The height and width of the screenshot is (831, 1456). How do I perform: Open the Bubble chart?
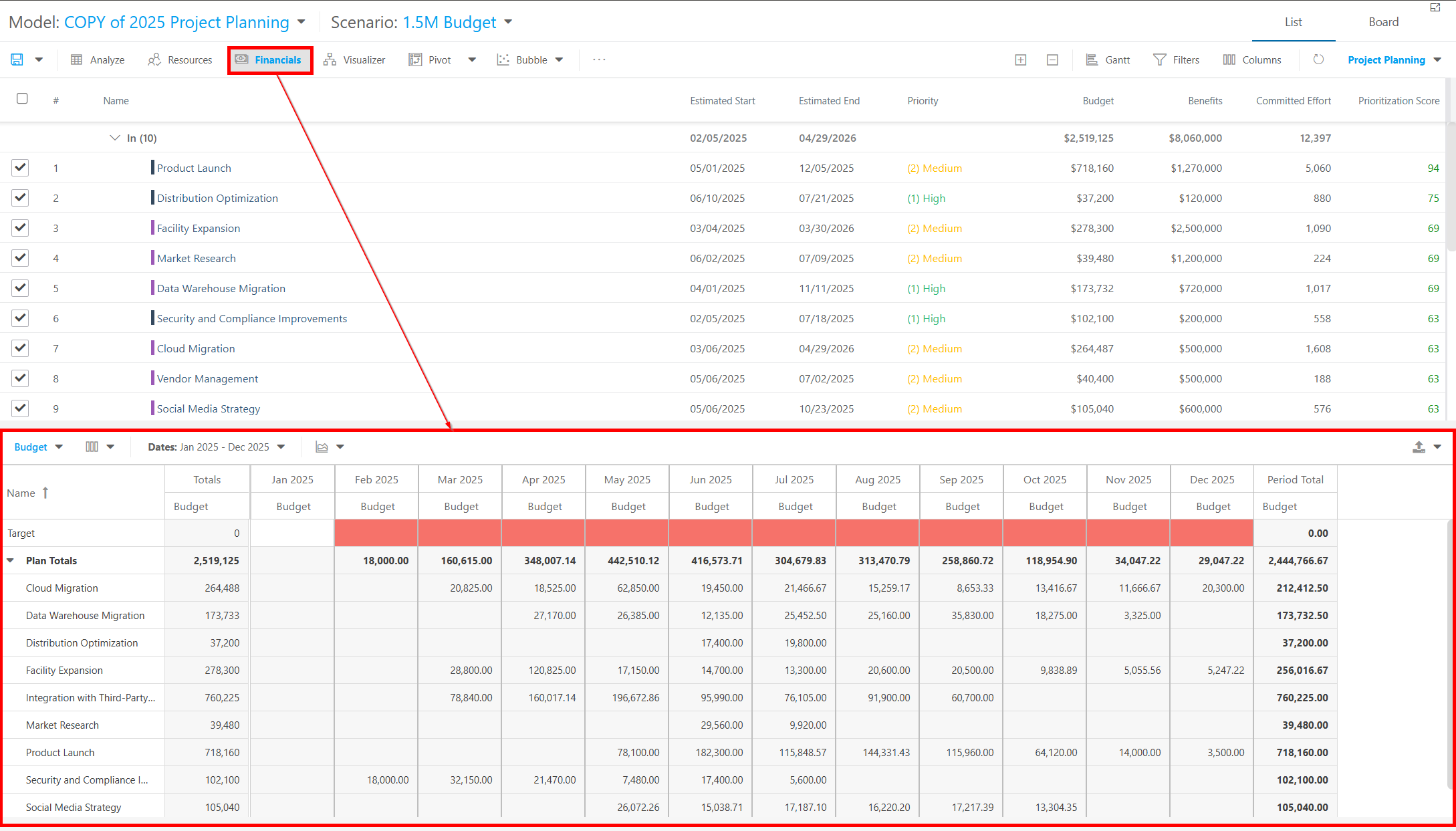[522, 60]
